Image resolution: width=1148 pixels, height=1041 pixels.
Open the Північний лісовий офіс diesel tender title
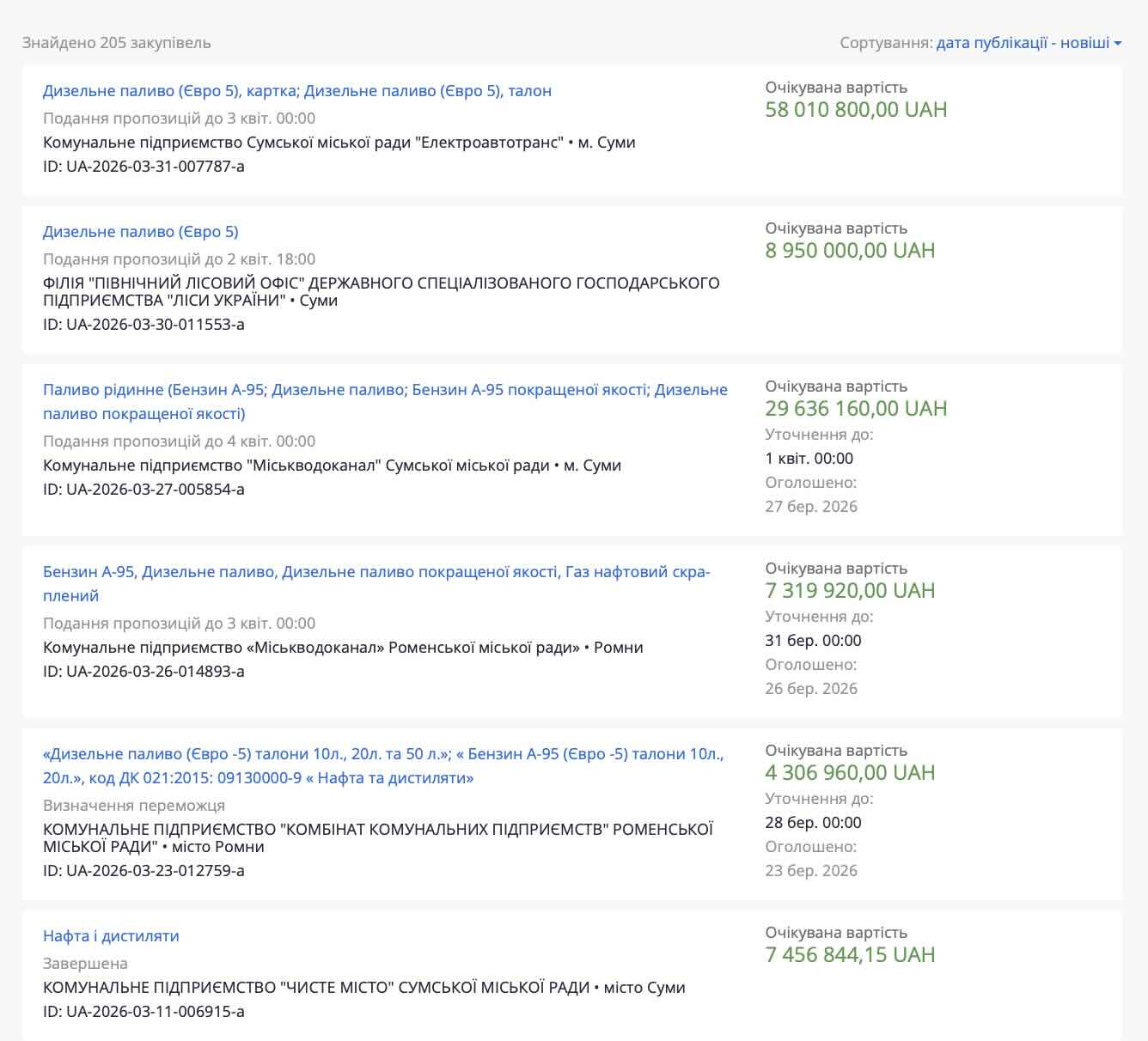[x=141, y=232]
